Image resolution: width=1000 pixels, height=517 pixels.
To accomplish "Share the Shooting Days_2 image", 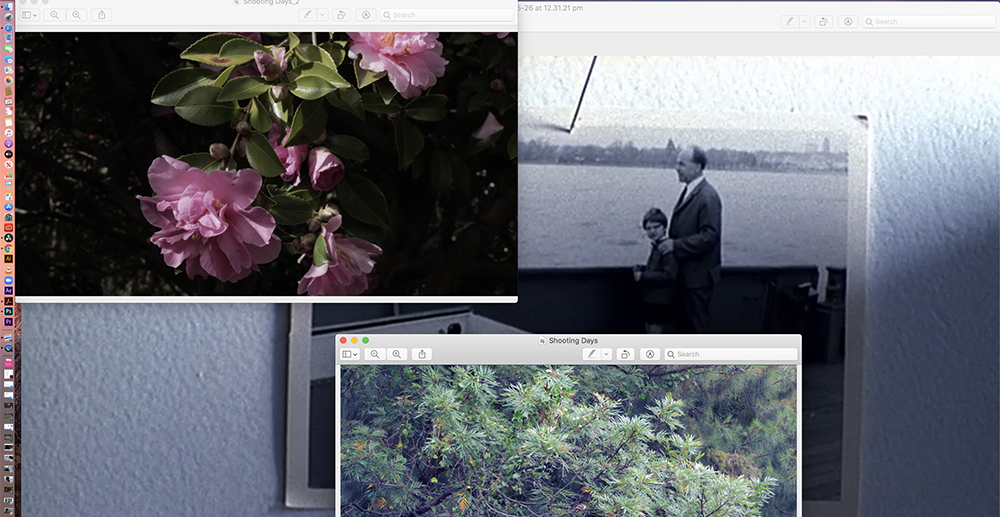I will pos(101,15).
